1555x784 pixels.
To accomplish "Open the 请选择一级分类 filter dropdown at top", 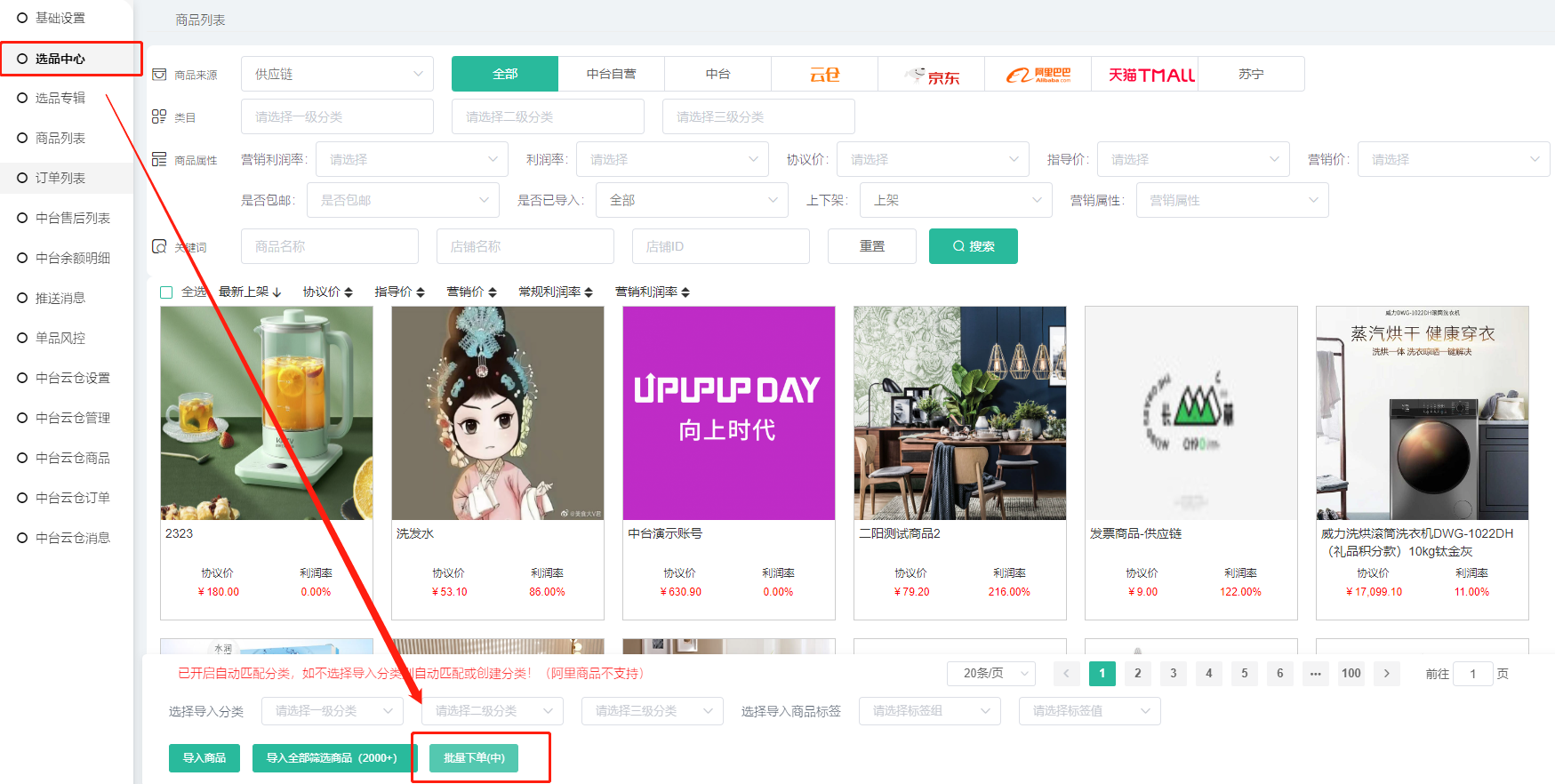I will (x=337, y=116).
